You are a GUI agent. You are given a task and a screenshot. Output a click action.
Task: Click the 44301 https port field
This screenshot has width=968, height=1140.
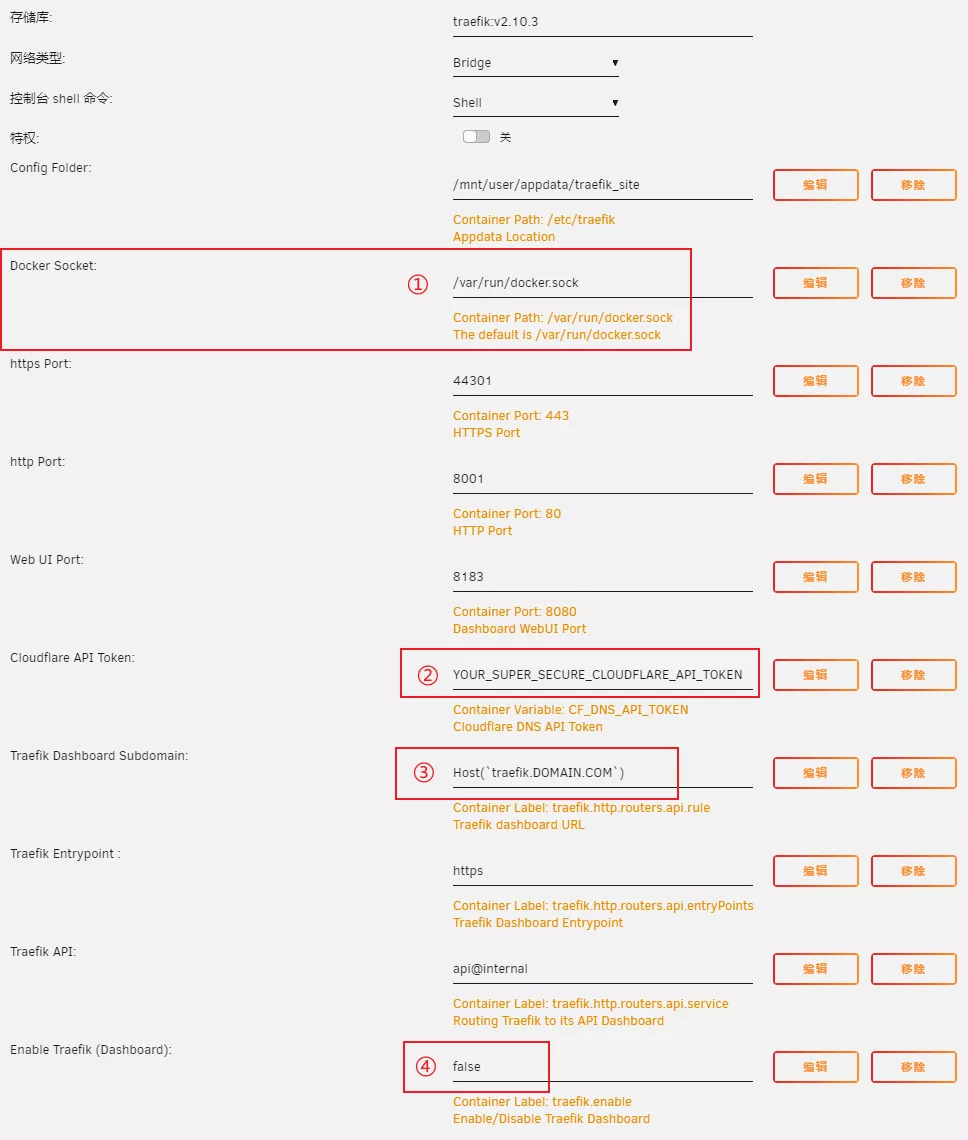pos(602,381)
